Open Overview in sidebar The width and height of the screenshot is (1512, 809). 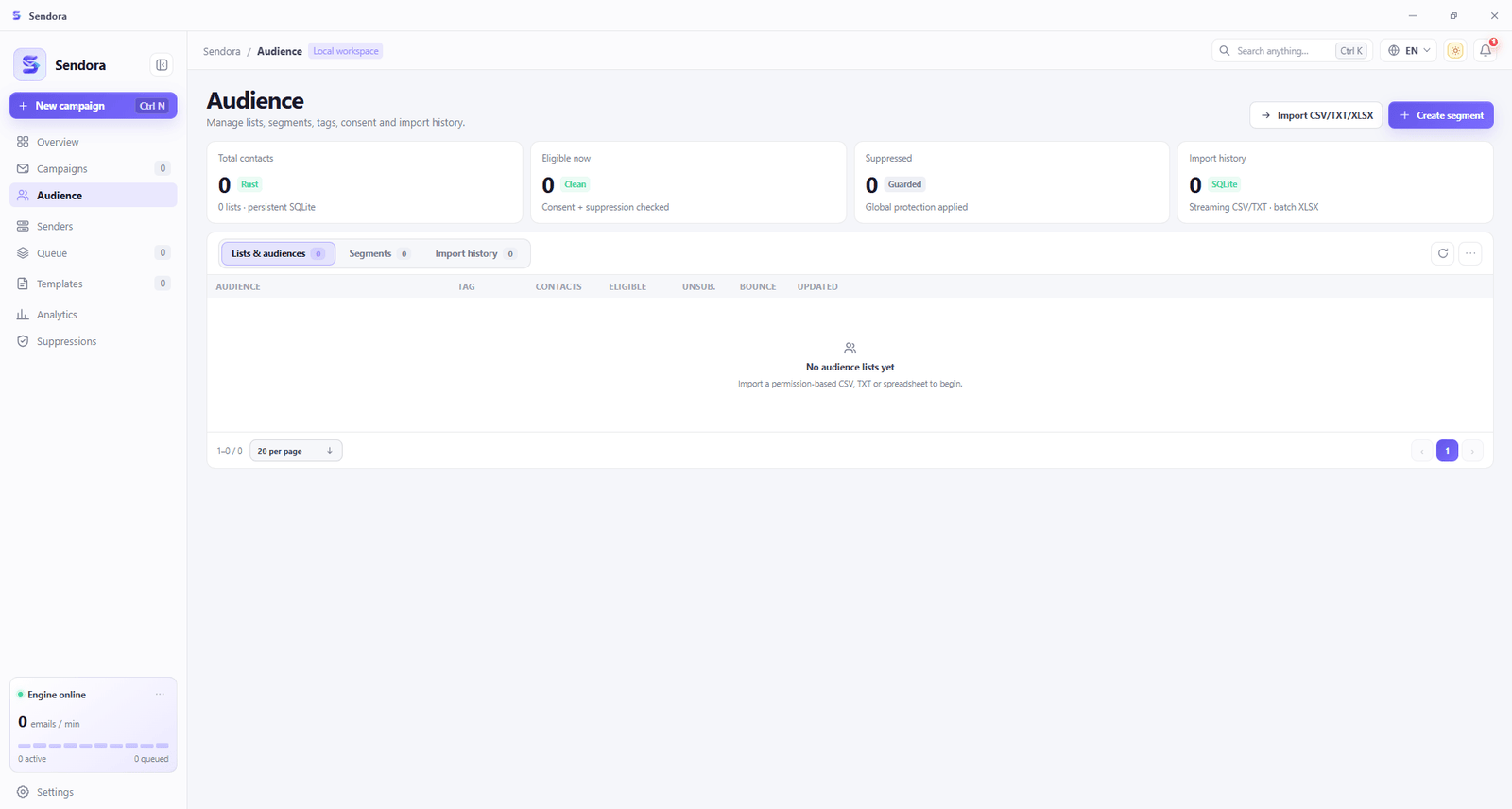click(94, 142)
